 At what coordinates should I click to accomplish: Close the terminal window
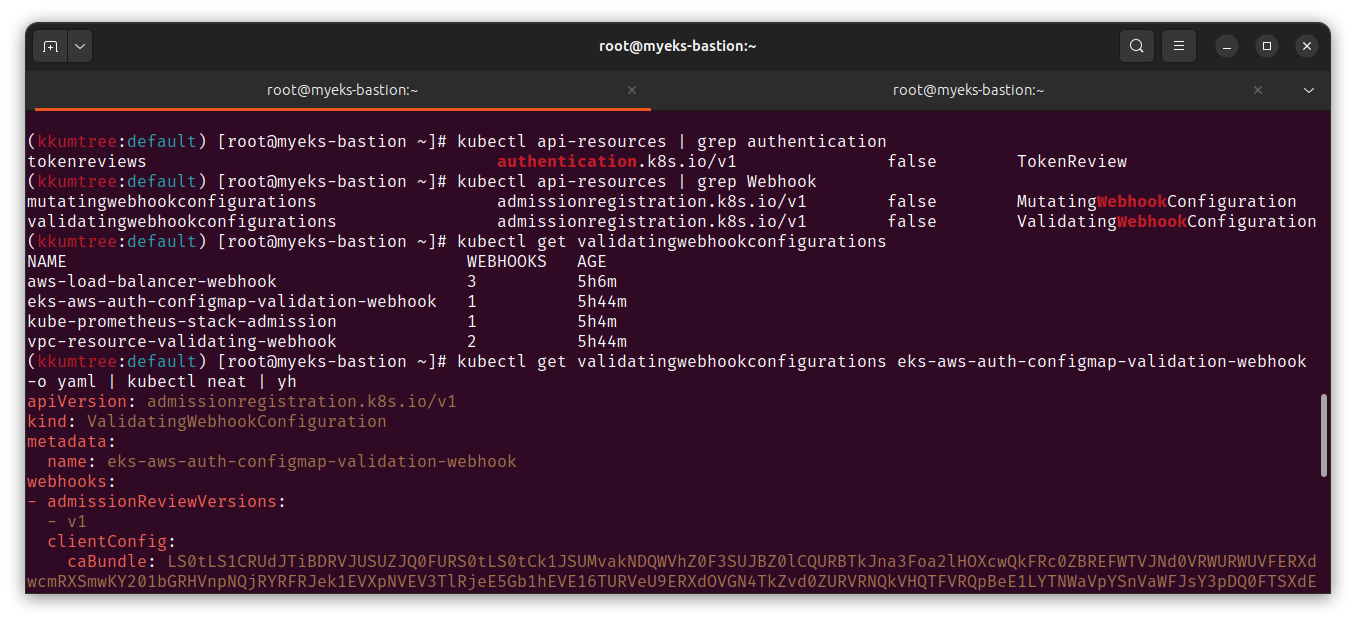[1307, 46]
